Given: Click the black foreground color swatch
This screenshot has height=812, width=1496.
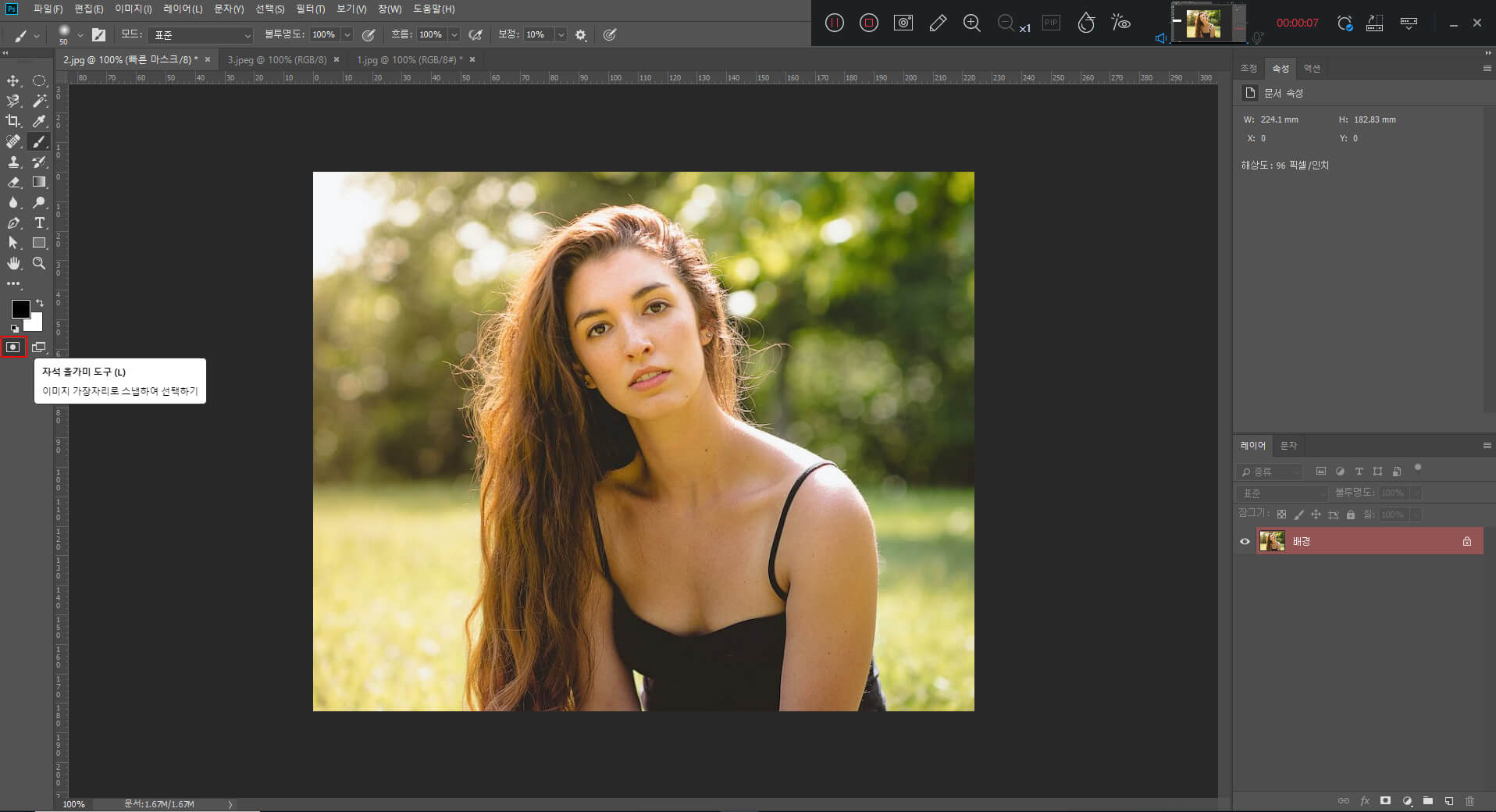Looking at the screenshot, I should (x=20, y=308).
